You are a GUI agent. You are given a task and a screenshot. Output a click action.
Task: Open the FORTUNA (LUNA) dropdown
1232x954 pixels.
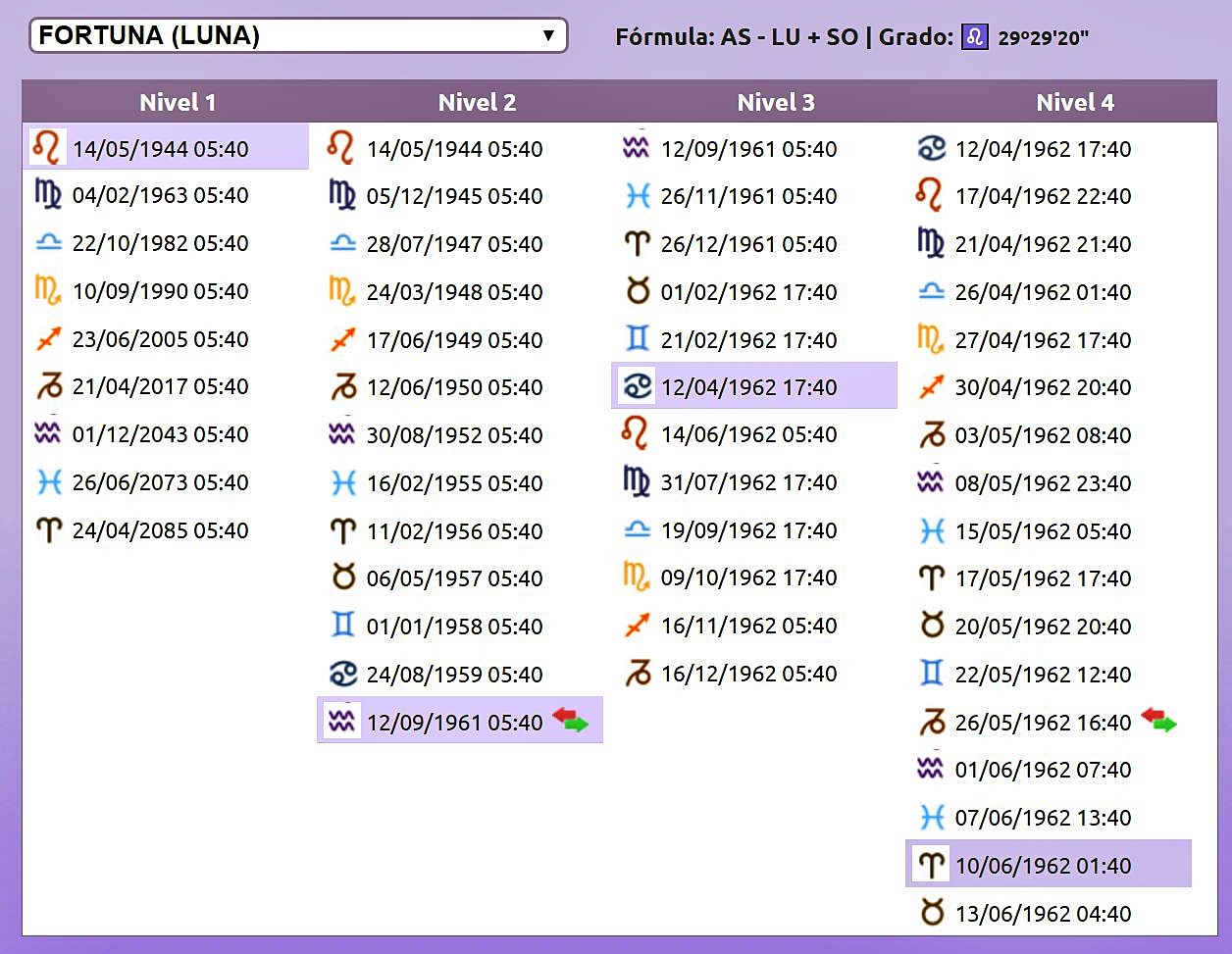298,36
